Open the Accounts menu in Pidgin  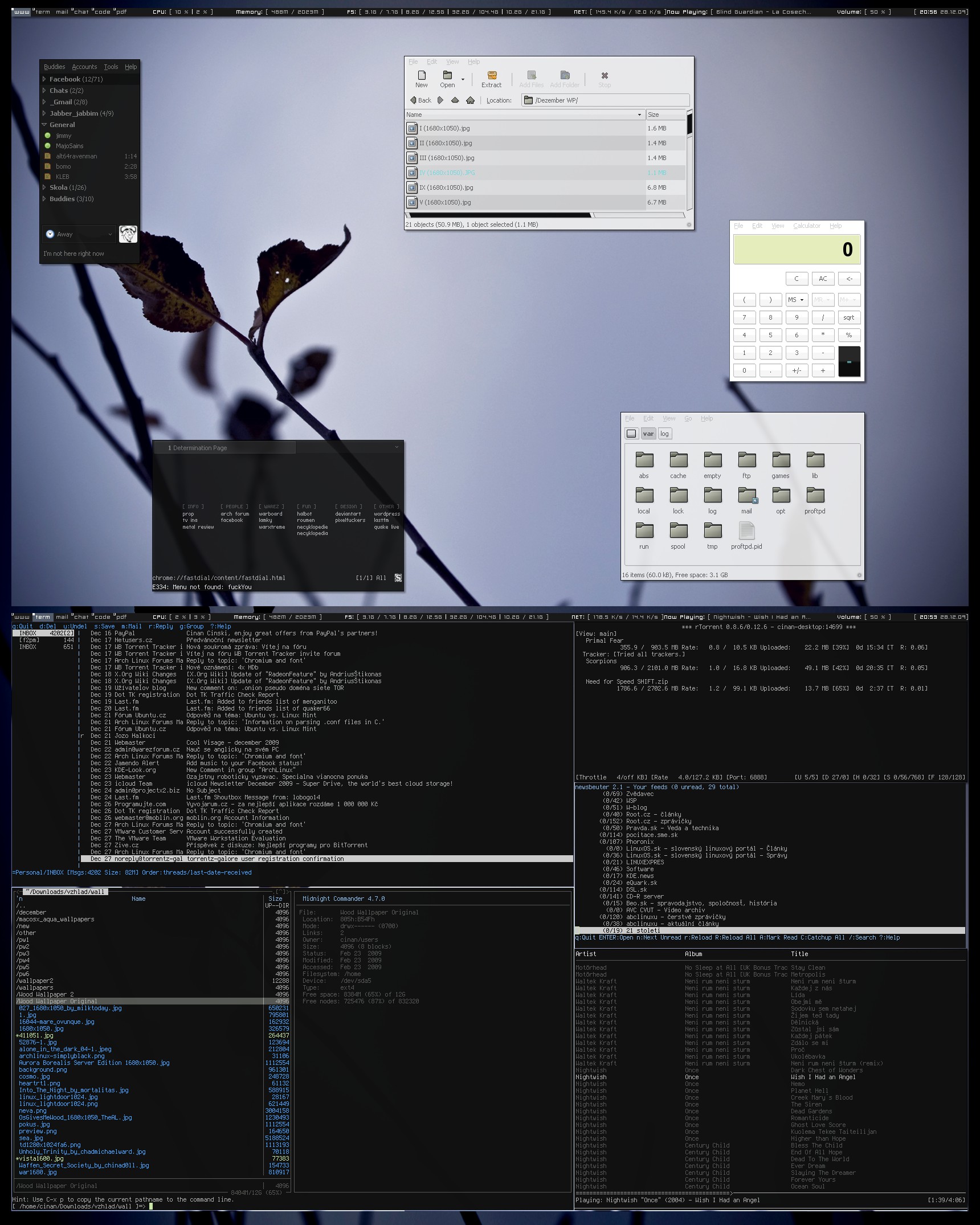(x=84, y=67)
